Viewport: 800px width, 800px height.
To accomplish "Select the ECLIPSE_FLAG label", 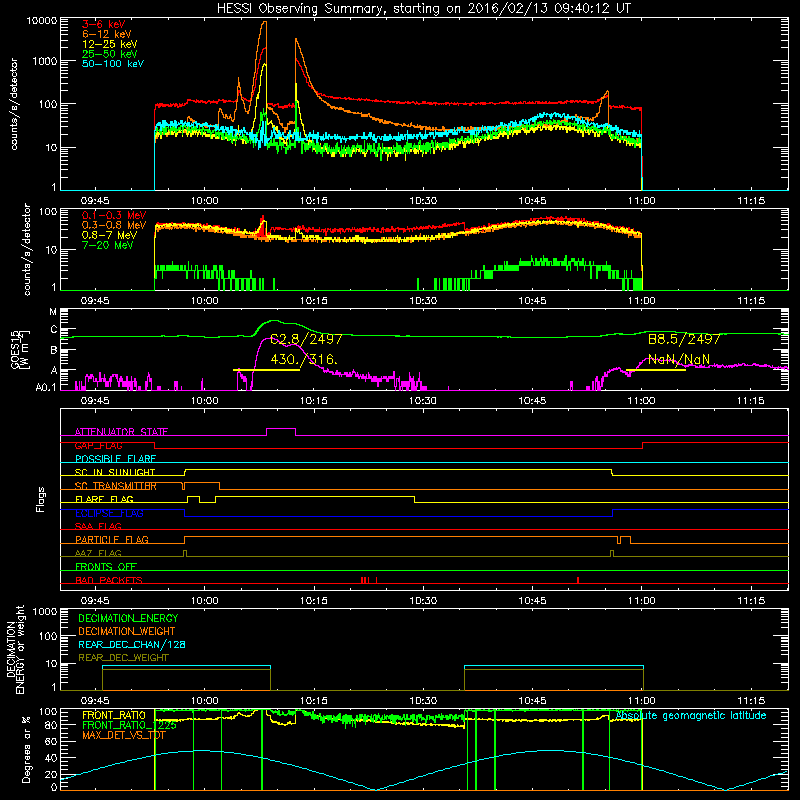I will [109, 513].
